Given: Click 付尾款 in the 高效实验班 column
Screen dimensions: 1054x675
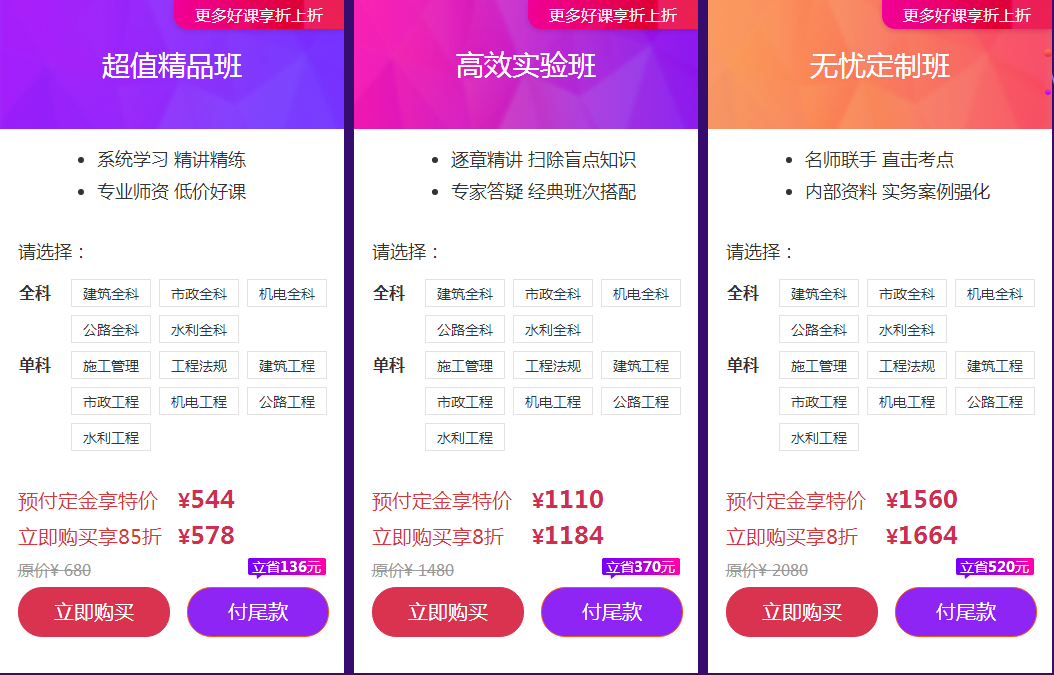Looking at the screenshot, I should pyautogui.click(x=611, y=613).
